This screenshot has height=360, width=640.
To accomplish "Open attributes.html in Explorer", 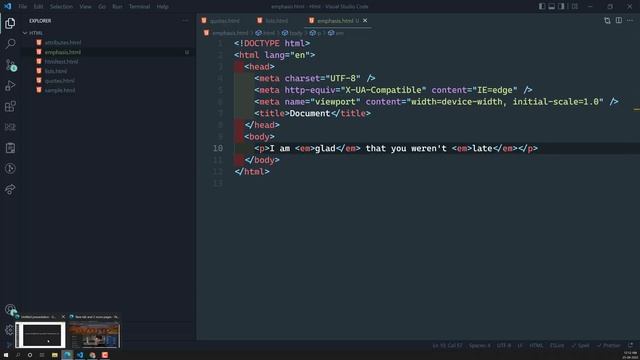I will 63,42.
